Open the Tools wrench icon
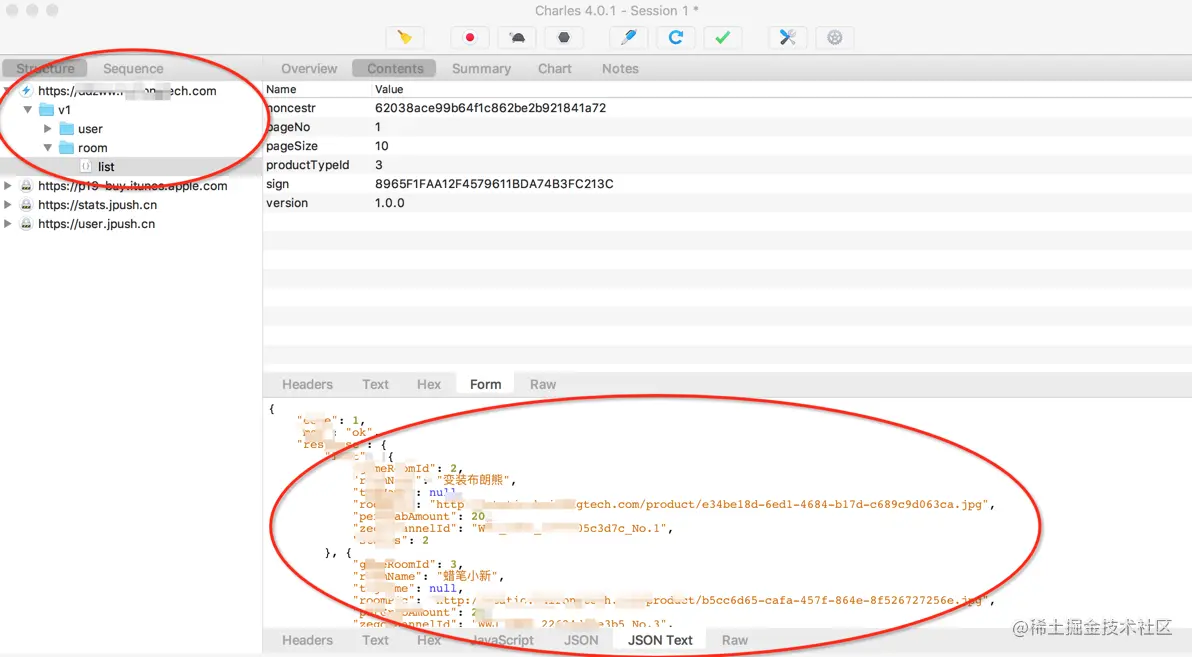1192x657 pixels. (x=788, y=37)
